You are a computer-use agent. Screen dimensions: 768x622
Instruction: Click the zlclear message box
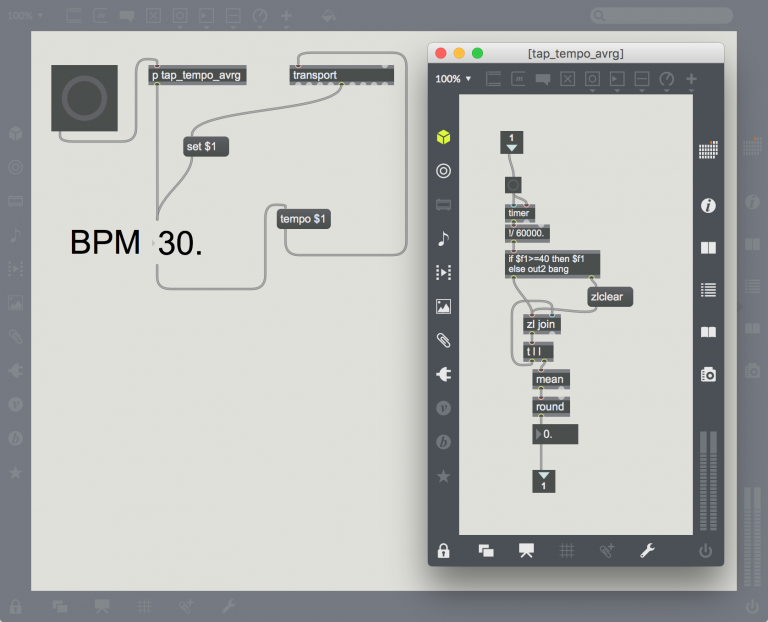point(610,297)
